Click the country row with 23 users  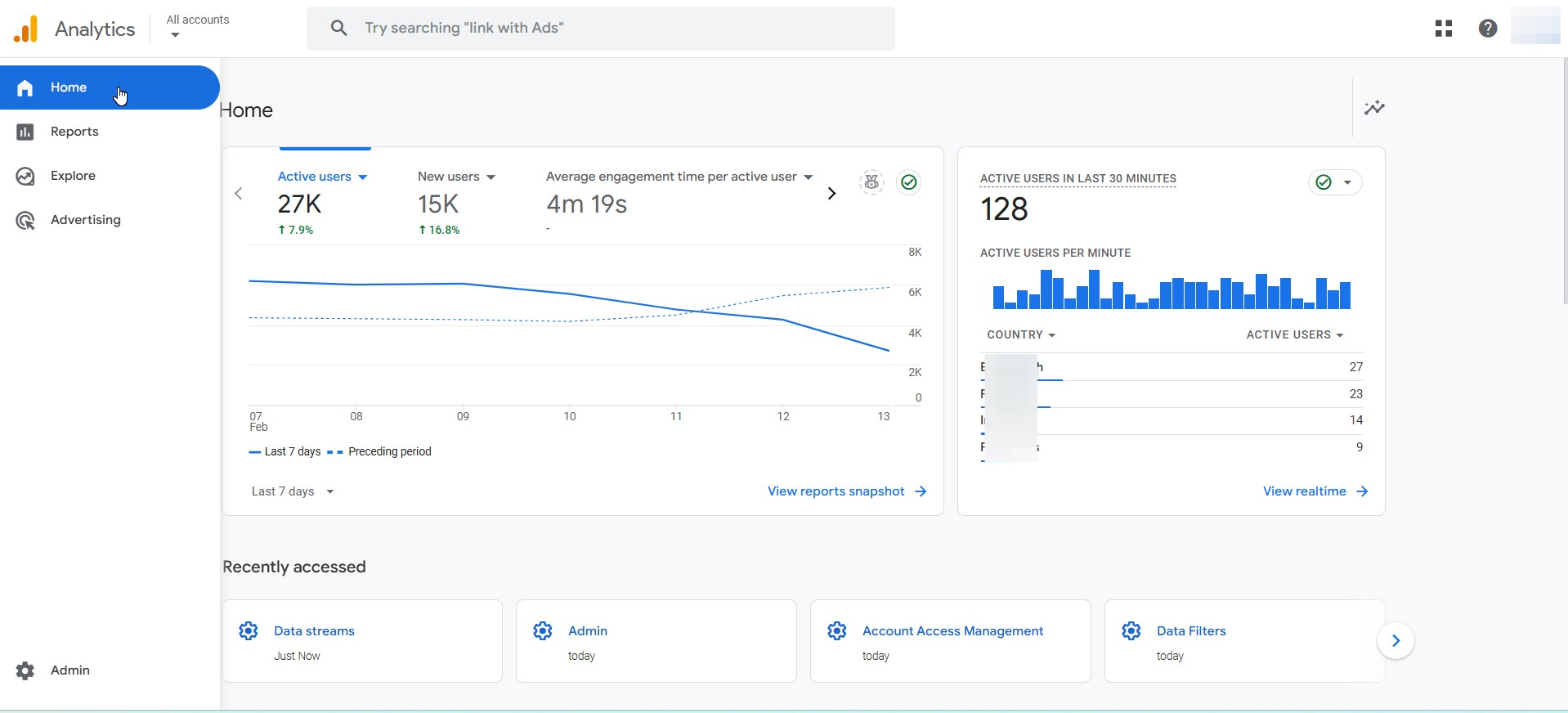1172,394
